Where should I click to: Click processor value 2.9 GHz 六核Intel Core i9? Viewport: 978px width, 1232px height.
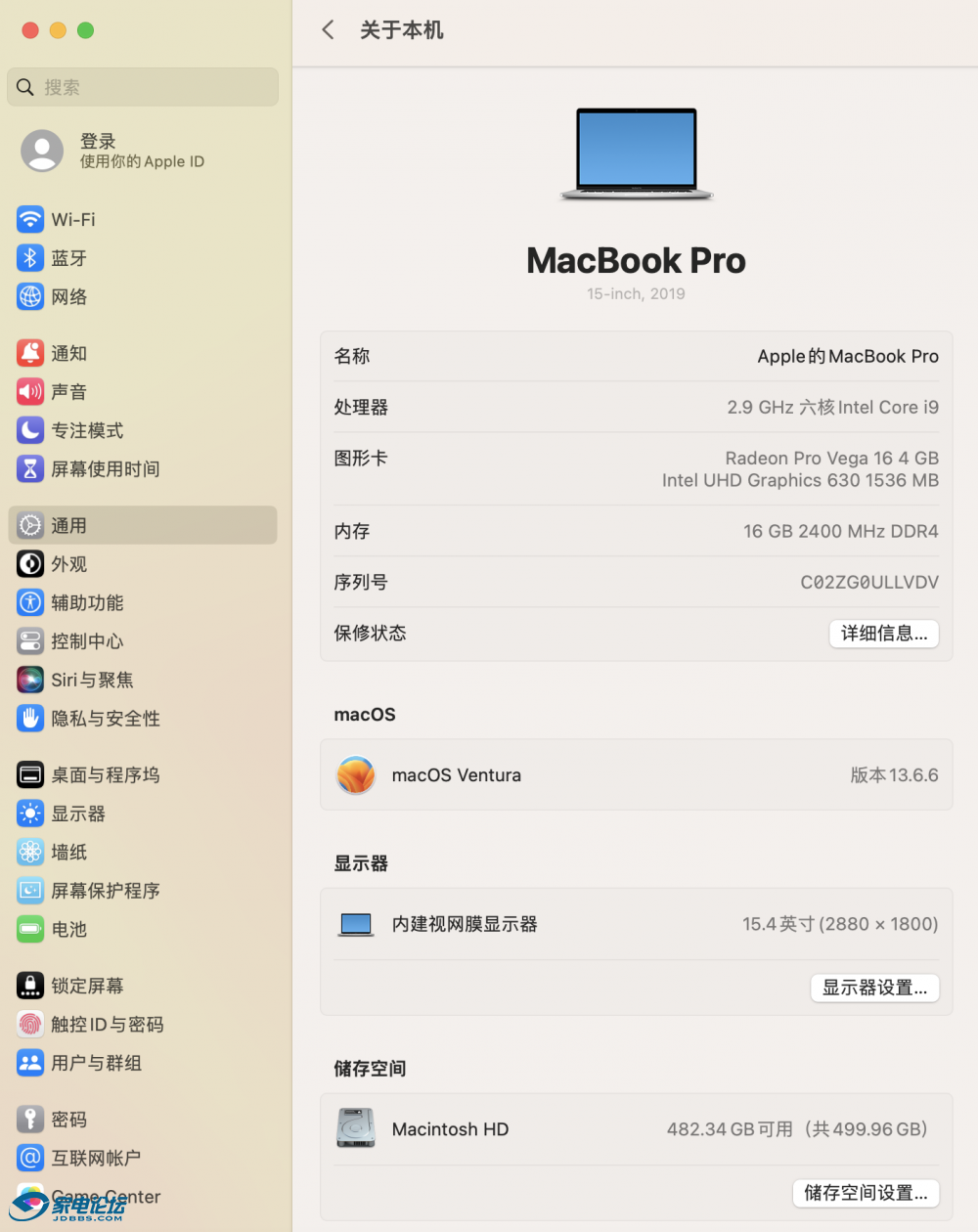[x=832, y=408]
